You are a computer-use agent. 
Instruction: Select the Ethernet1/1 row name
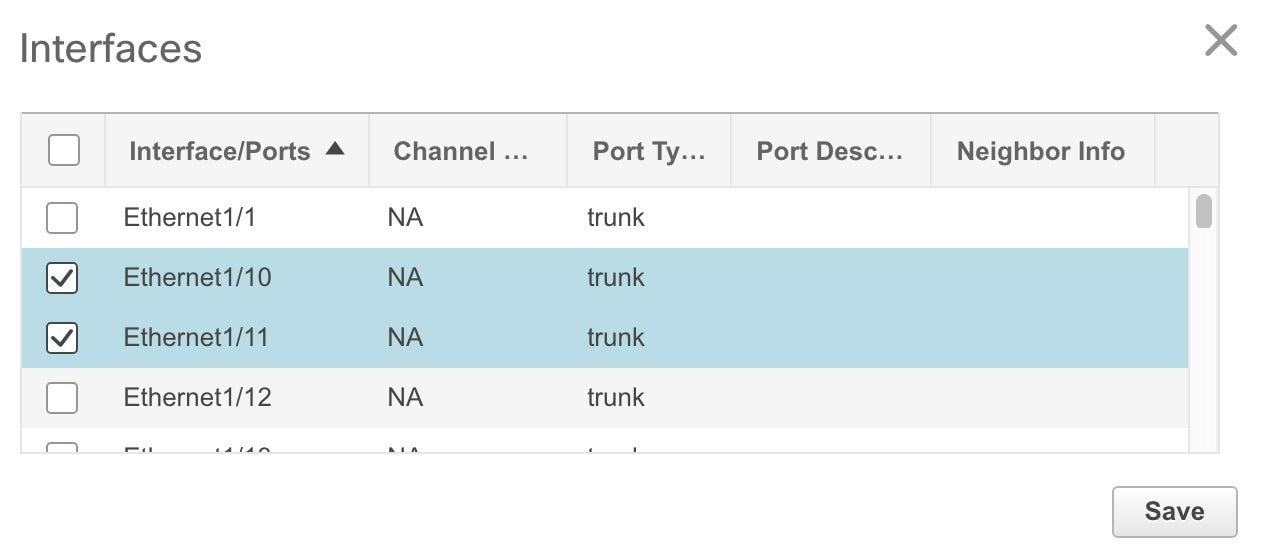tap(190, 217)
